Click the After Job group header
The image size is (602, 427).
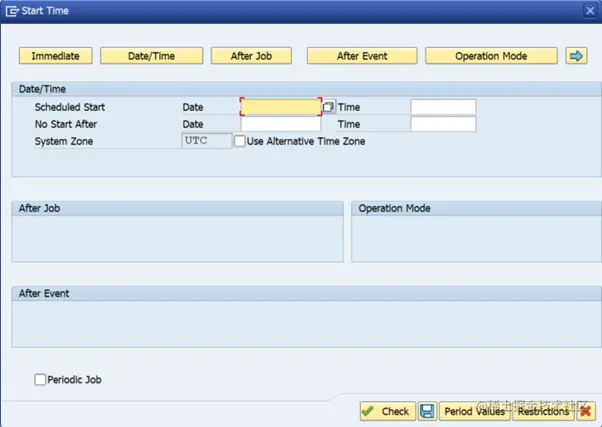click(x=178, y=209)
